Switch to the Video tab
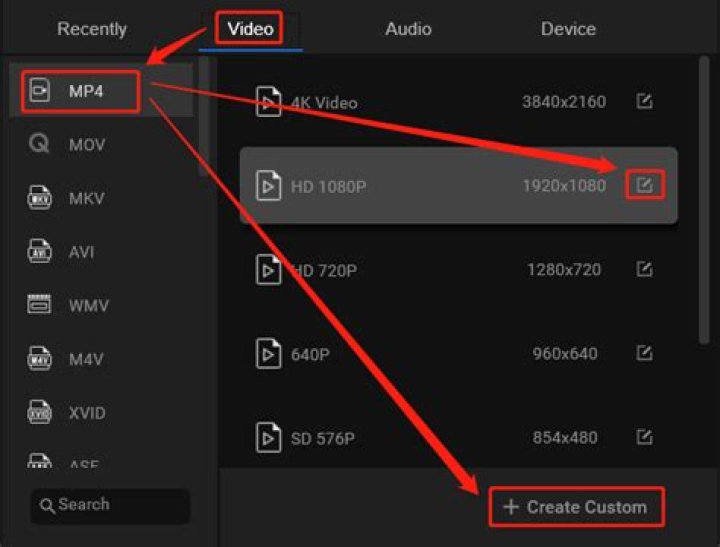The image size is (720, 547). tap(250, 29)
